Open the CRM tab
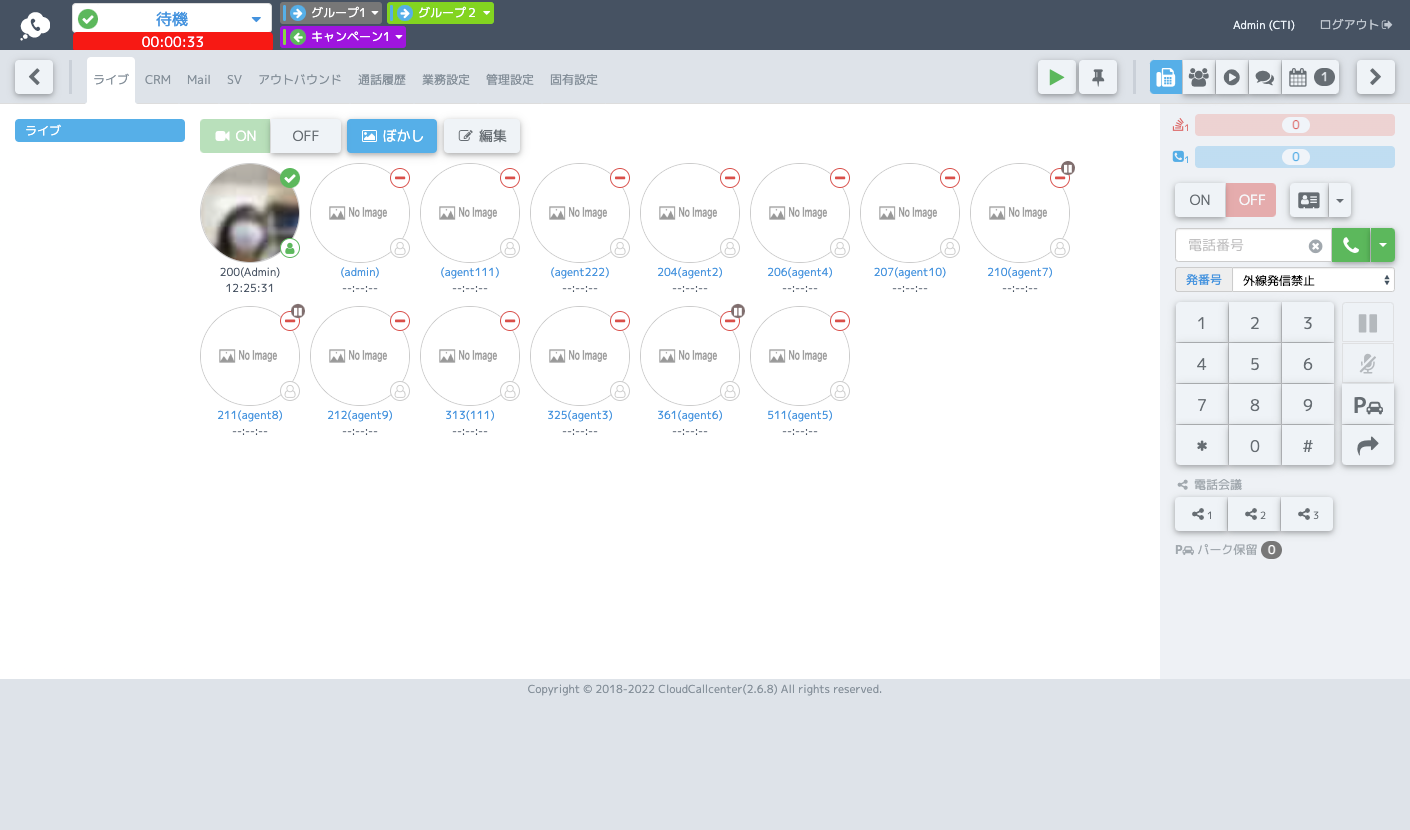 pyautogui.click(x=158, y=80)
